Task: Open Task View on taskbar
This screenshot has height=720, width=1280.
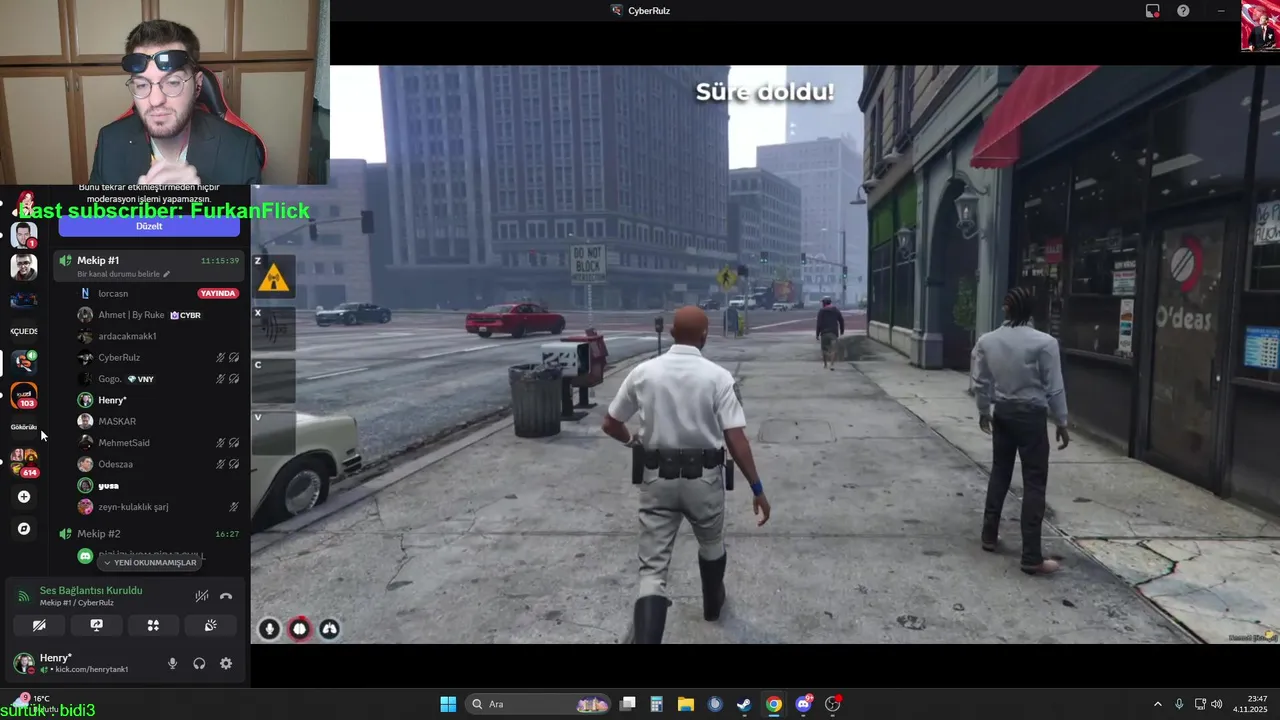Action: 628,704
